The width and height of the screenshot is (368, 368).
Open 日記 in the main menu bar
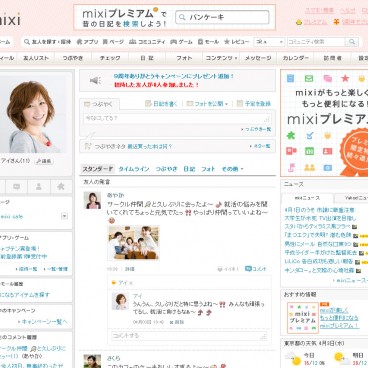tap(147, 58)
